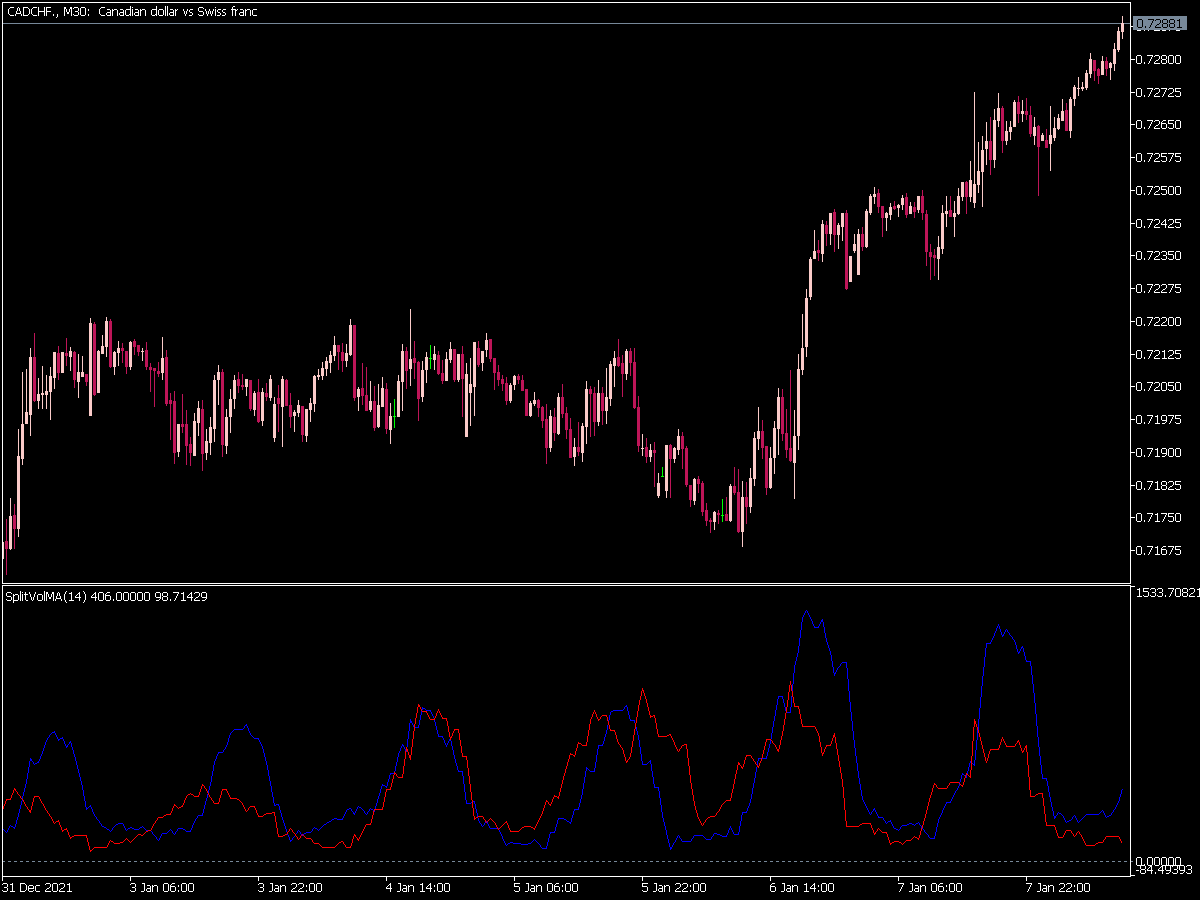Click the 31 Dec 2021 date label
Screen dimensions: 1200x900
point(37,887)
